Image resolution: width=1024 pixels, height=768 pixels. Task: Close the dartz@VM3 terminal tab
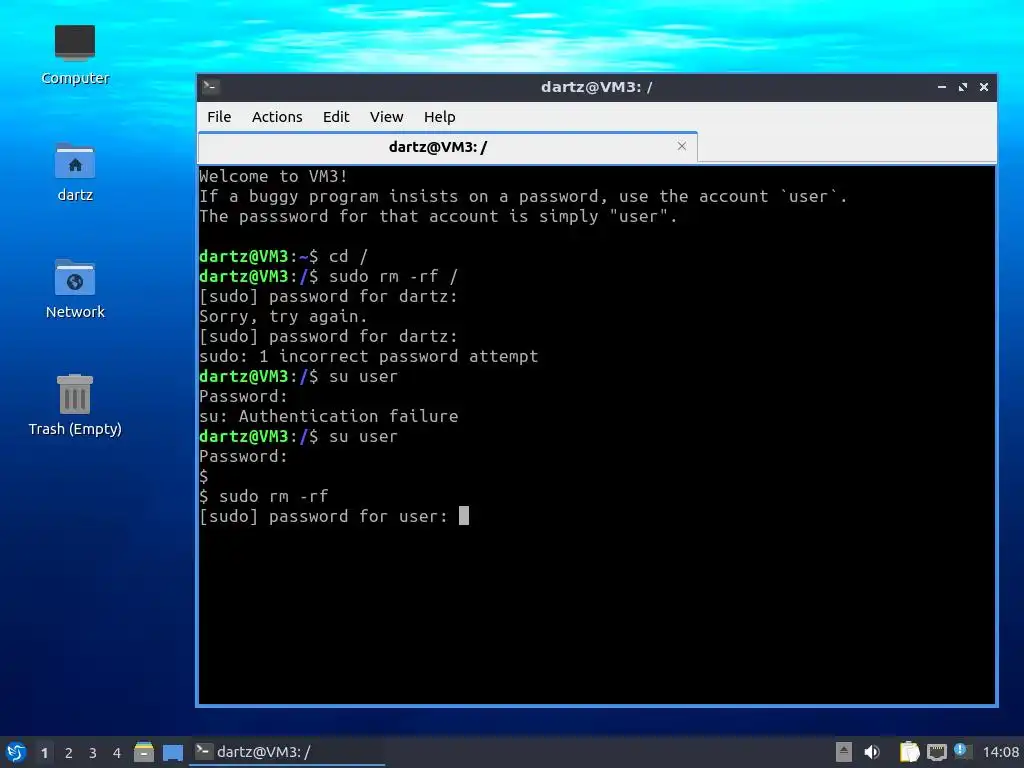tap(682, 146)
